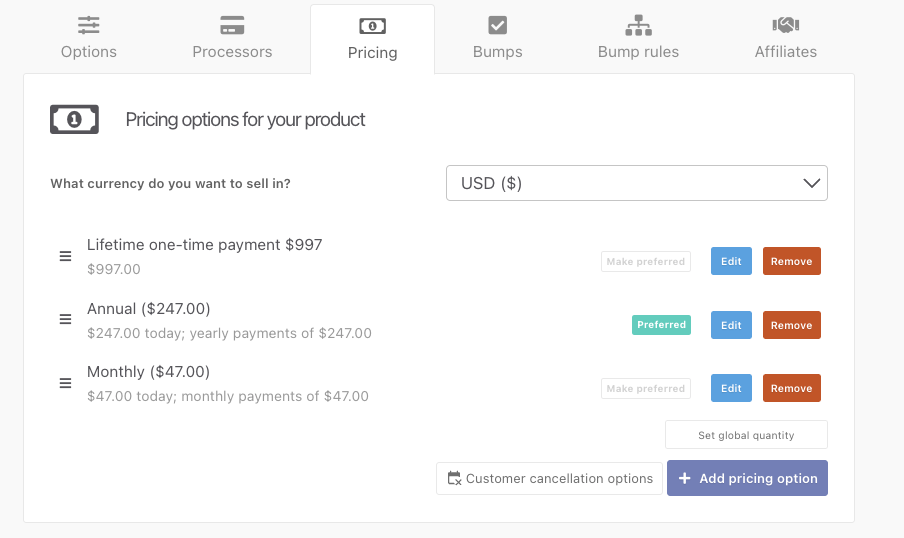Grab the Monthly option drag handle

[x=65, y=383]
